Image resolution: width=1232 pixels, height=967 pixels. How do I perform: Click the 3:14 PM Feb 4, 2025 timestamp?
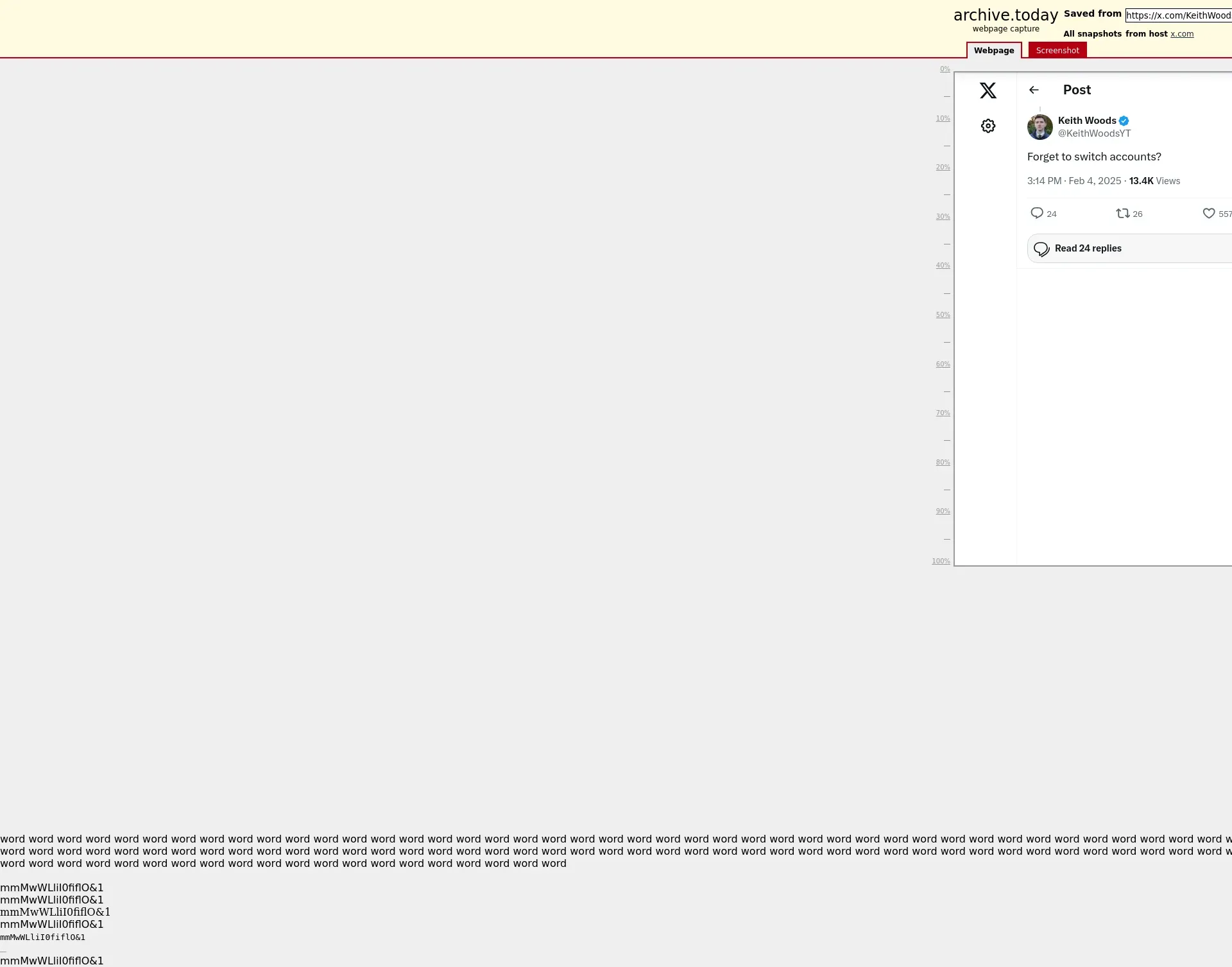click(x=1074, y=181)
